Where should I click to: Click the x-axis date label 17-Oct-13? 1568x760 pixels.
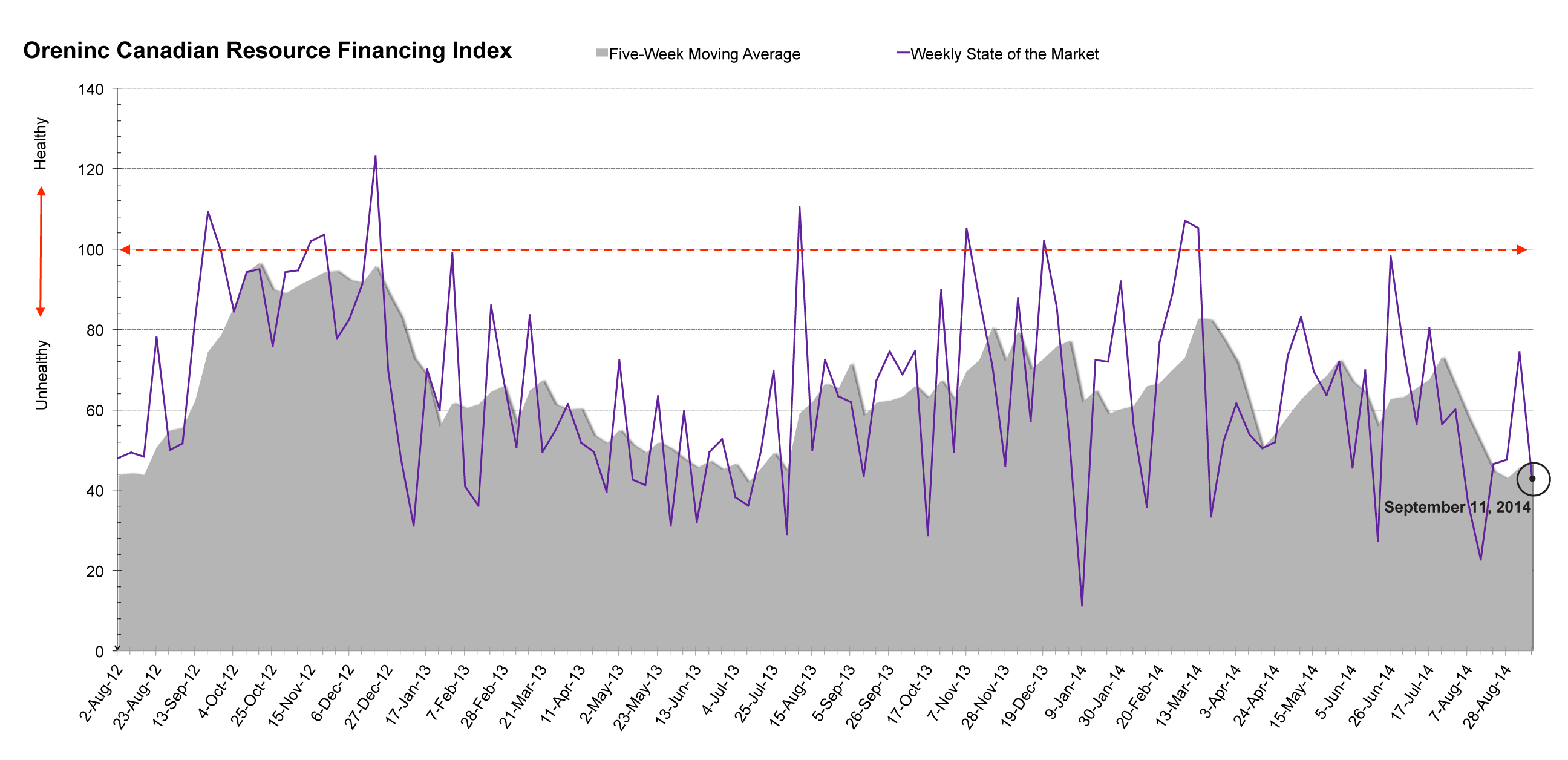[909, 695]
